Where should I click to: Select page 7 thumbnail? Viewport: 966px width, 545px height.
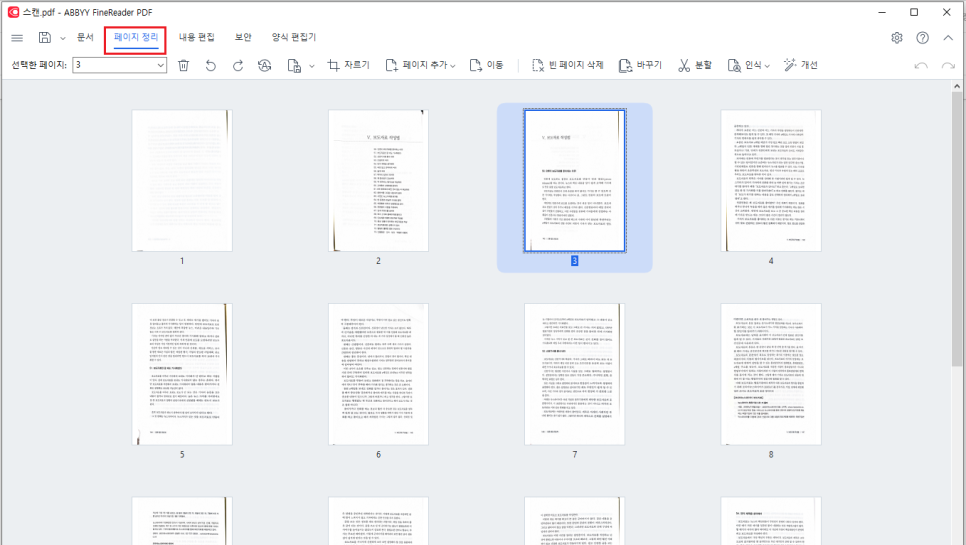[x=575, y=374]
